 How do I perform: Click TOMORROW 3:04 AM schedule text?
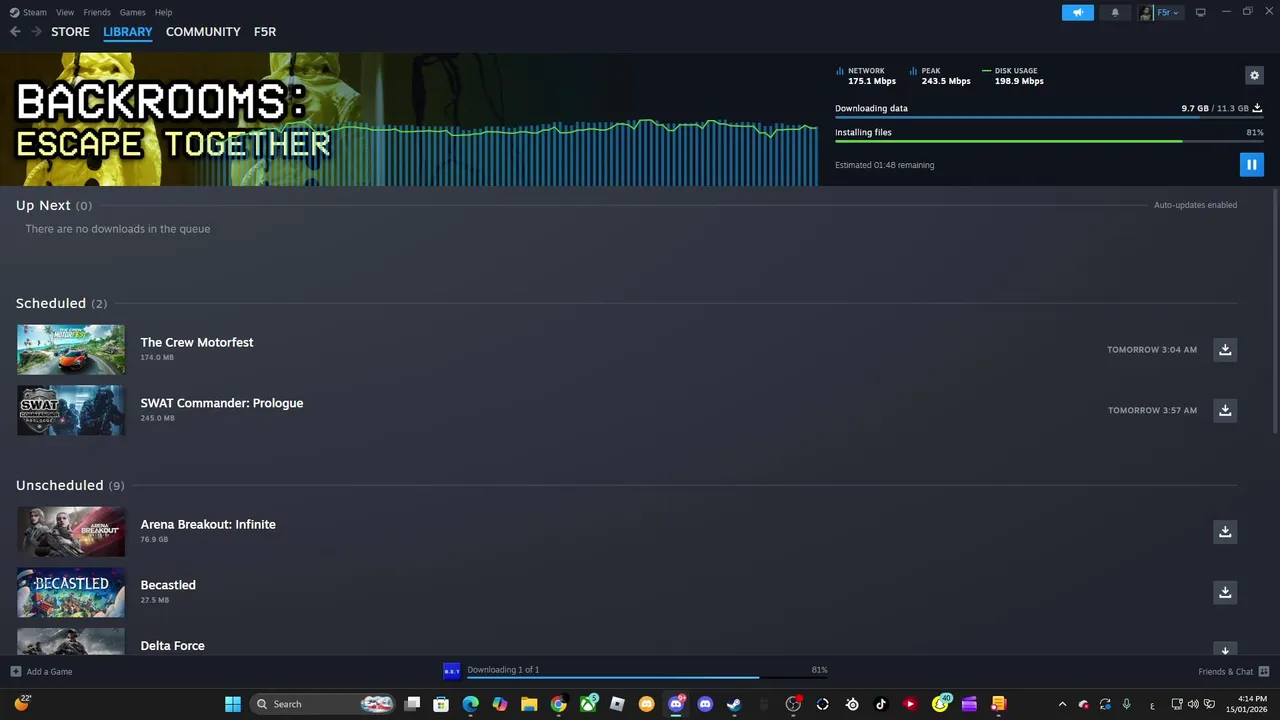pyautogui.click(x=1152, y=350)
